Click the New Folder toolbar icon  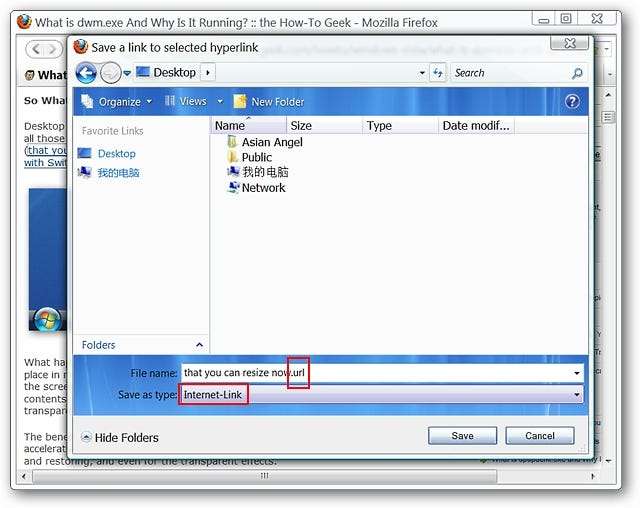240,102
